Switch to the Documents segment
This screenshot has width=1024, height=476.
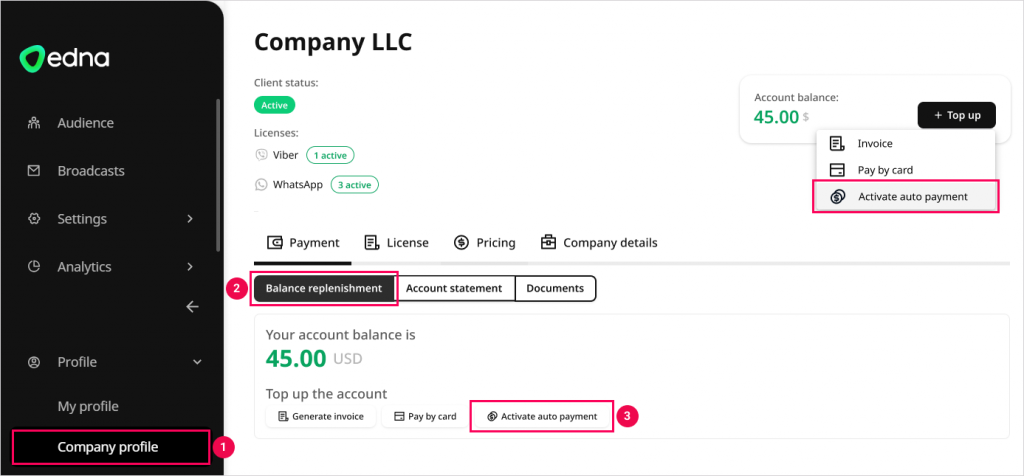click(x=555, y=288)
